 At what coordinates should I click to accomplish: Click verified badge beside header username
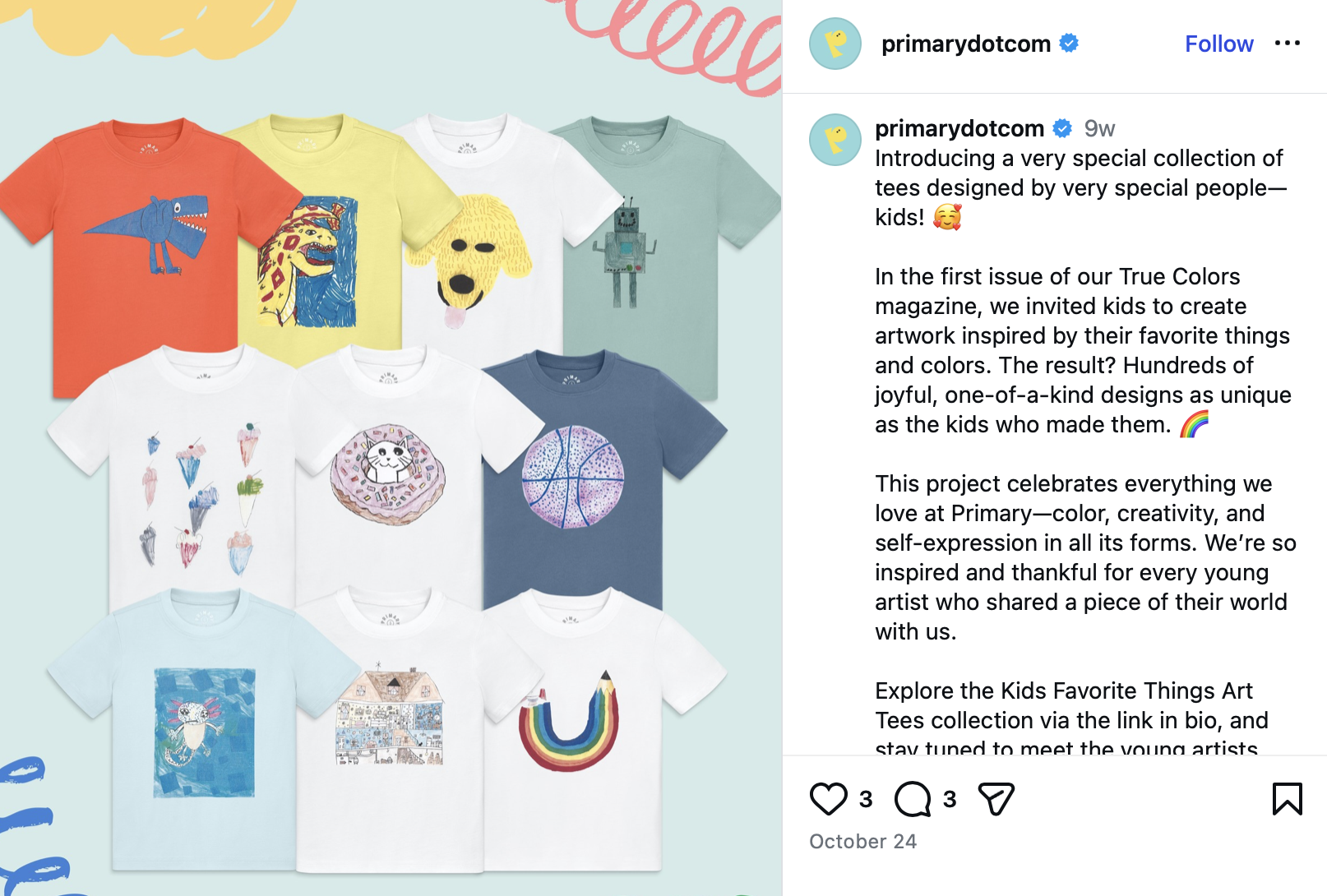1069,43
